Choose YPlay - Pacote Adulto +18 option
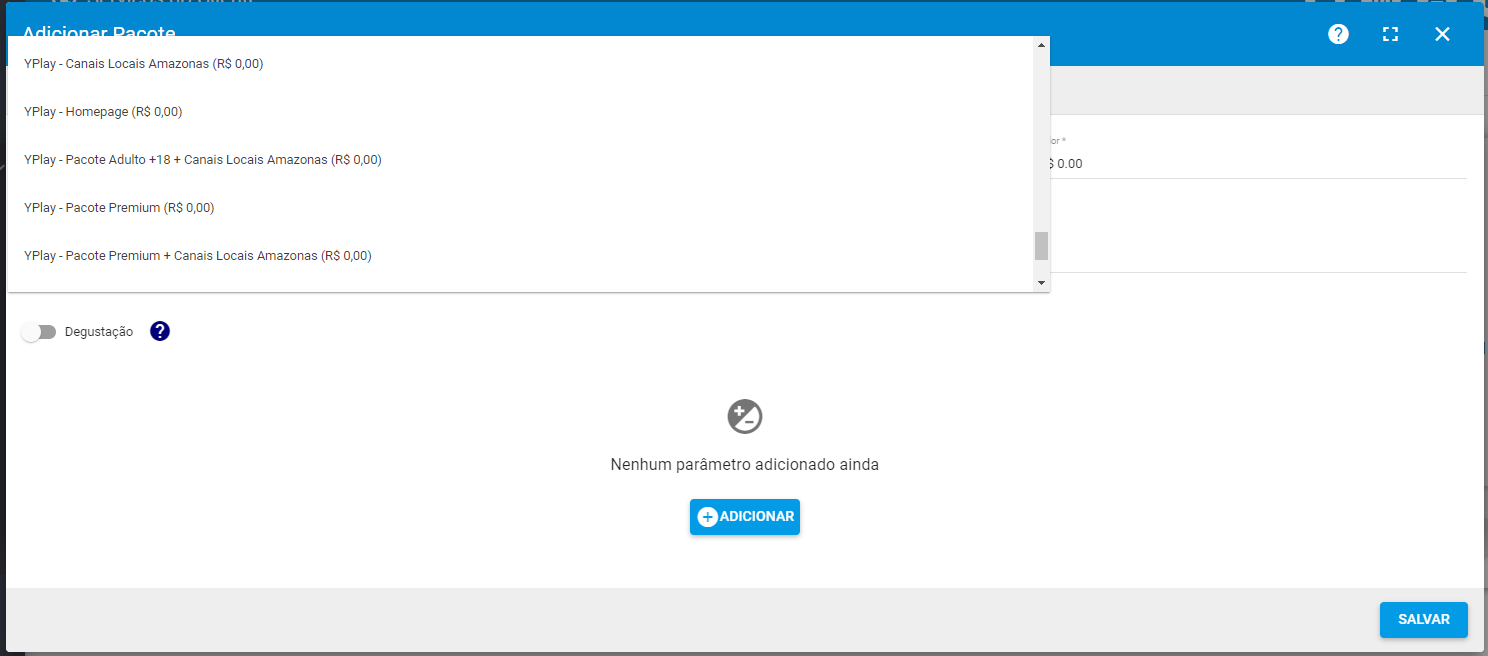This screenshot has width=1488, height=656. [521, 160]
